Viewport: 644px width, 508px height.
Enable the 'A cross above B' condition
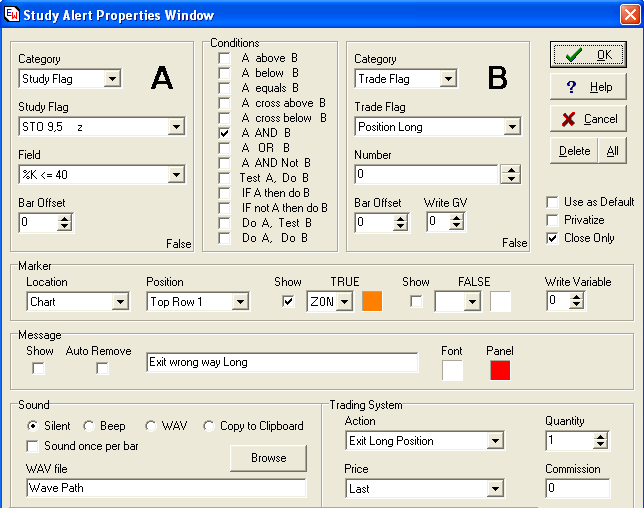pos(225,103)
